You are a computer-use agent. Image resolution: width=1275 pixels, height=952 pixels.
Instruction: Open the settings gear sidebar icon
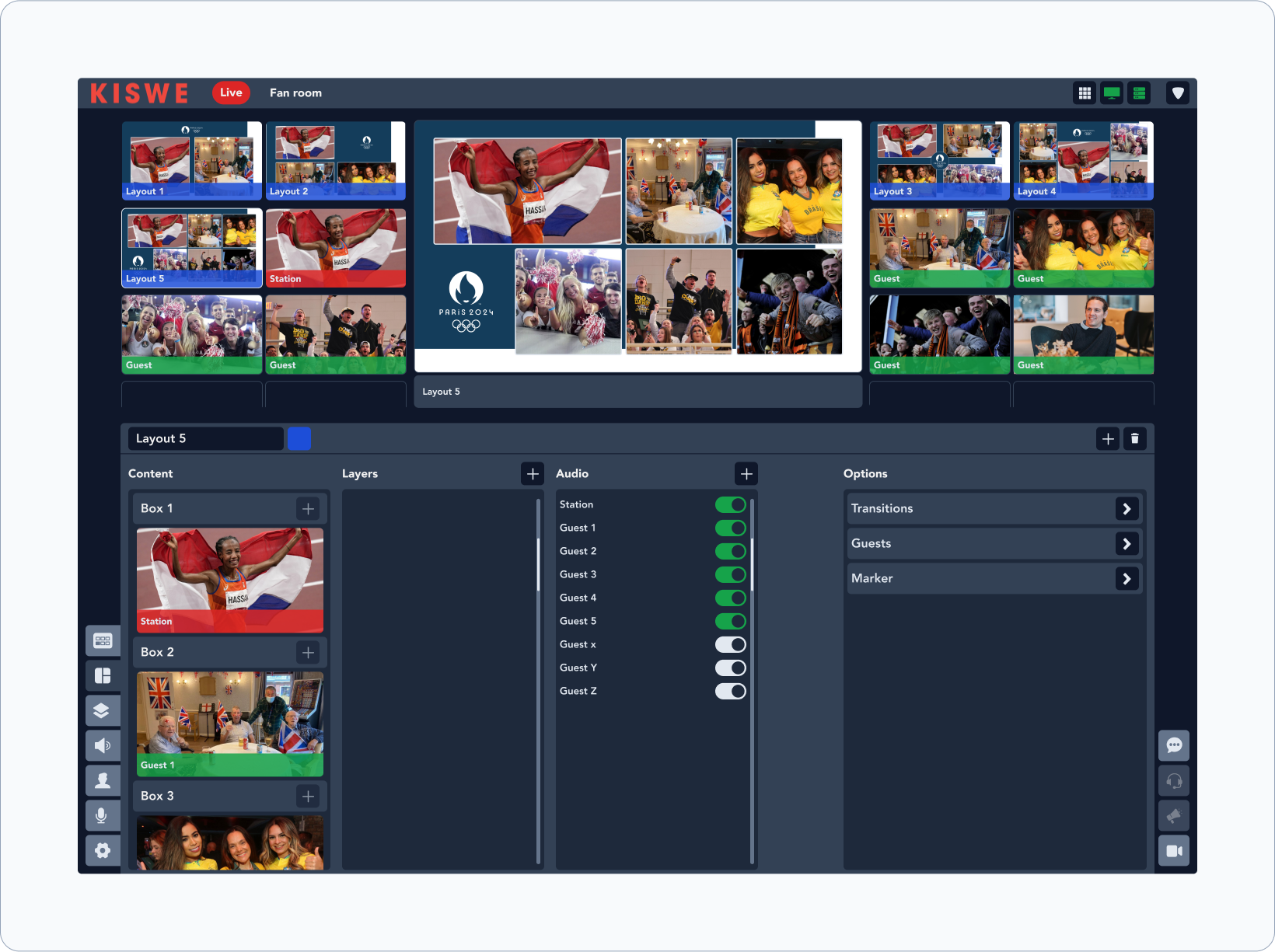103,851
